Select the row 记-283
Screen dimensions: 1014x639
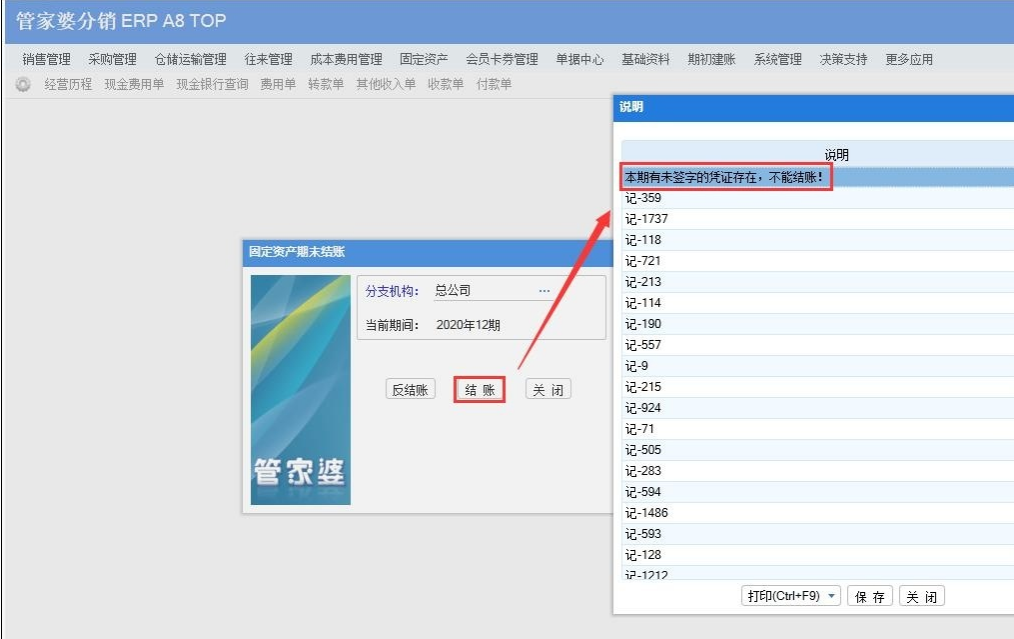click(x=817, y=471)
